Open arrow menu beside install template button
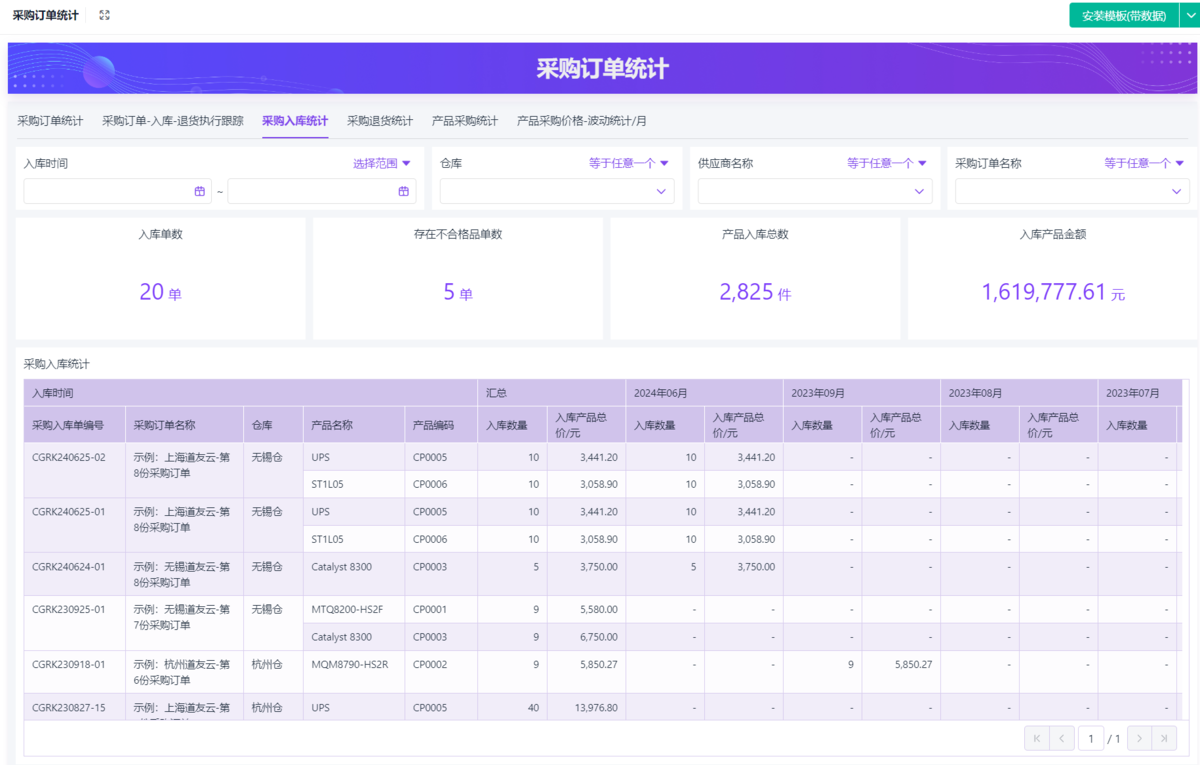Viewport: 1200px width, 765px height. (1188, 16)
